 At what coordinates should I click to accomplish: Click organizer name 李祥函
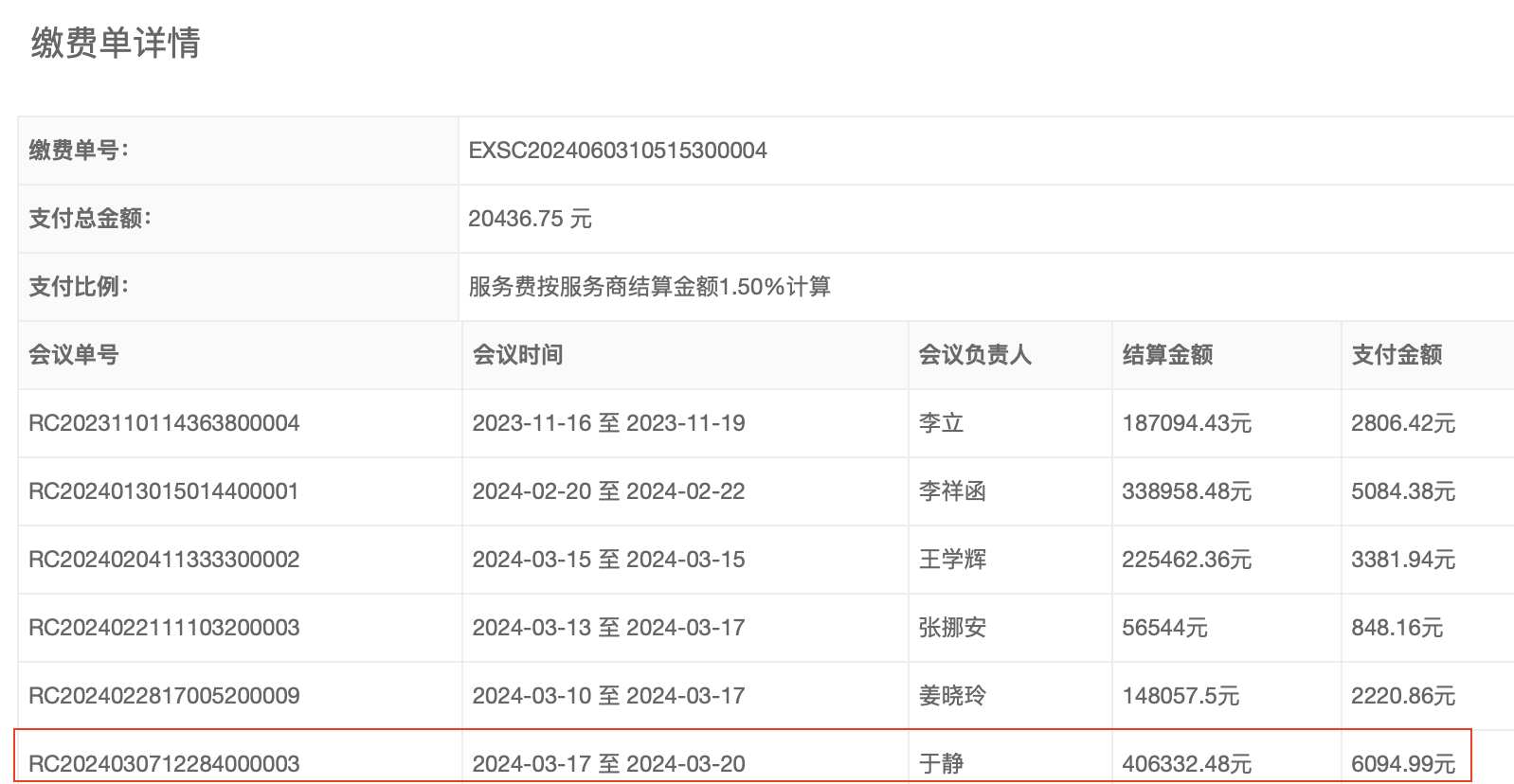pyautogui.click(x=952, y=491)
